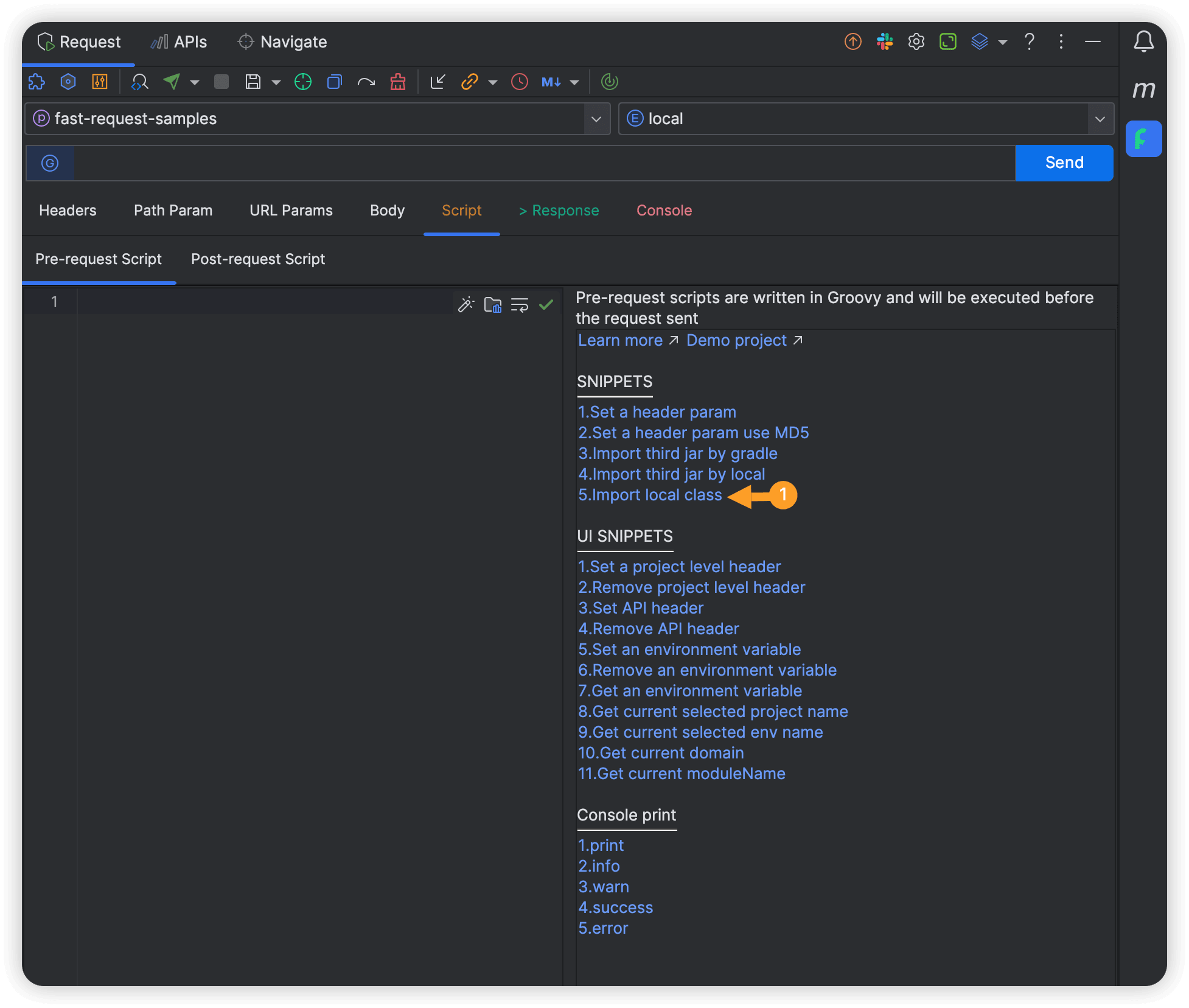This screenshot has height=1008, width=1189.
Task: Click the green checkmark in editor toolbar
Action: 546,304
